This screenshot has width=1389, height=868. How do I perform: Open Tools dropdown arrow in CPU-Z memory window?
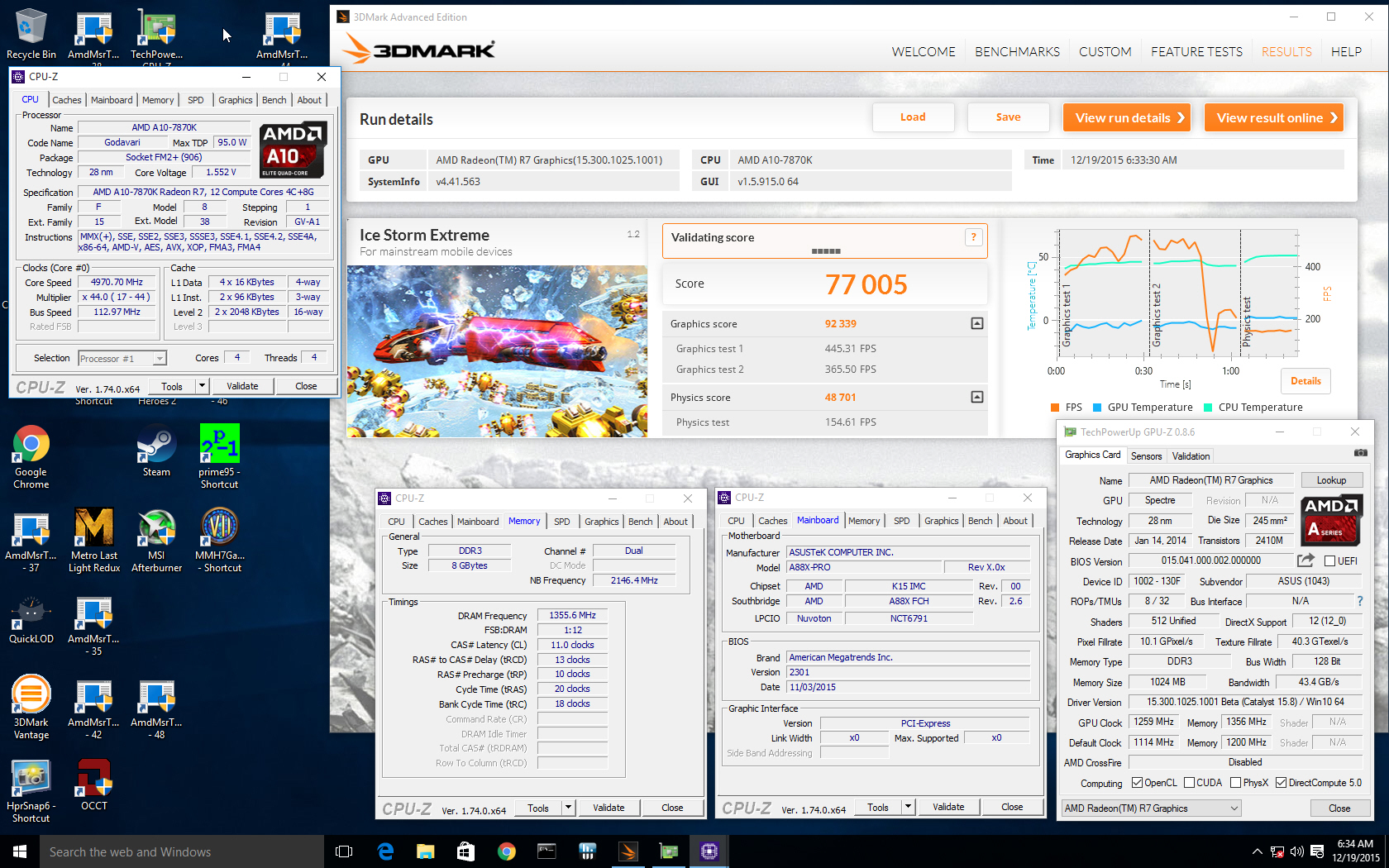tap(568, 808)
